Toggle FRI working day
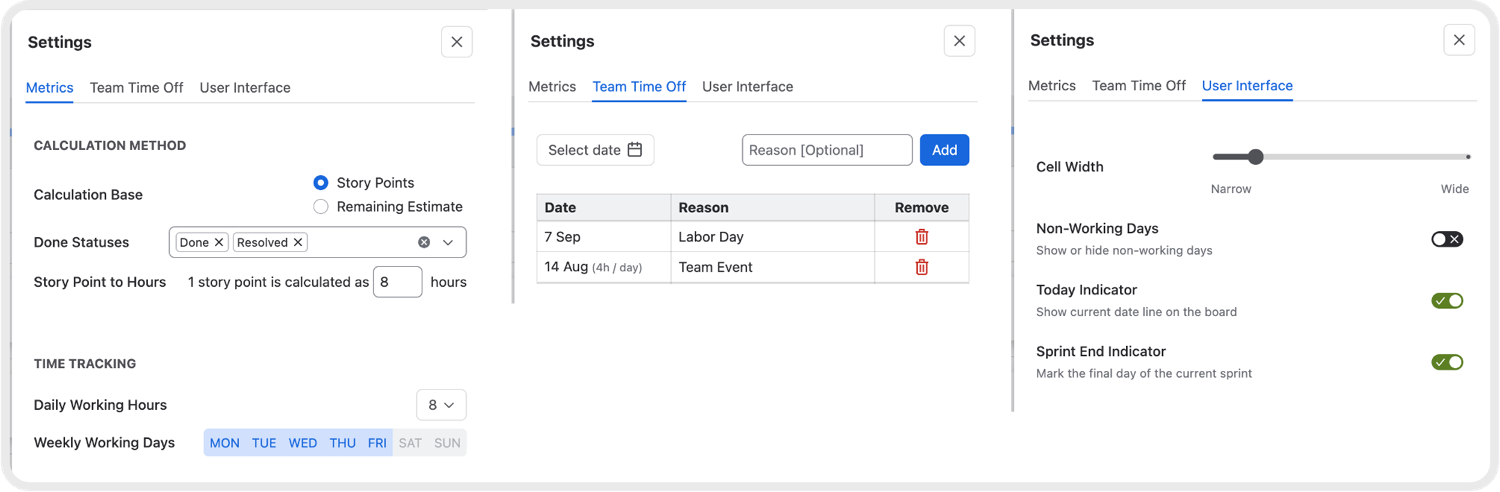The height and width of the screenshot is (492, 1500). point(377,443)
